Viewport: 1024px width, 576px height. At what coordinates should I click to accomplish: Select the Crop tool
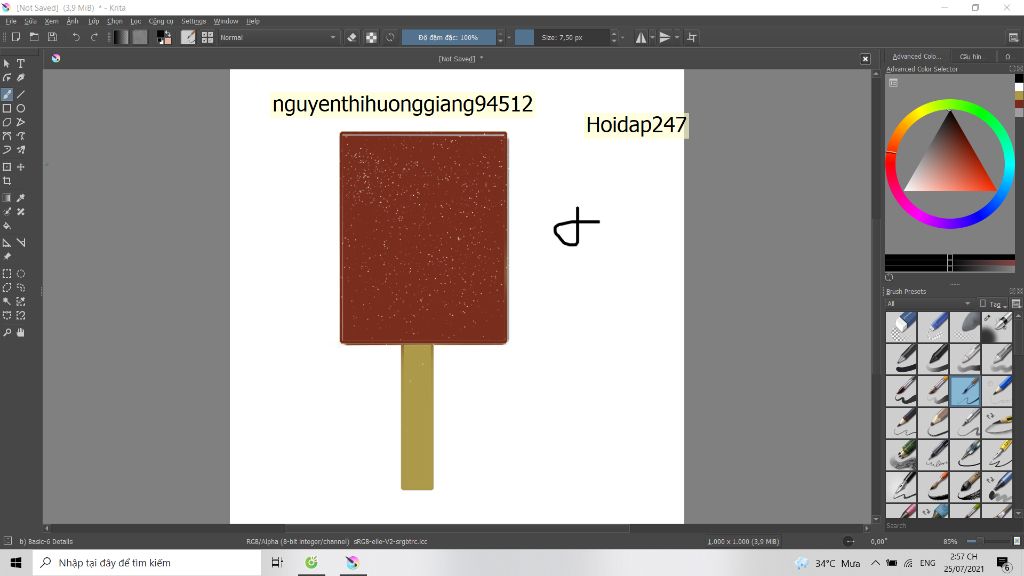[x=7, y=181]
